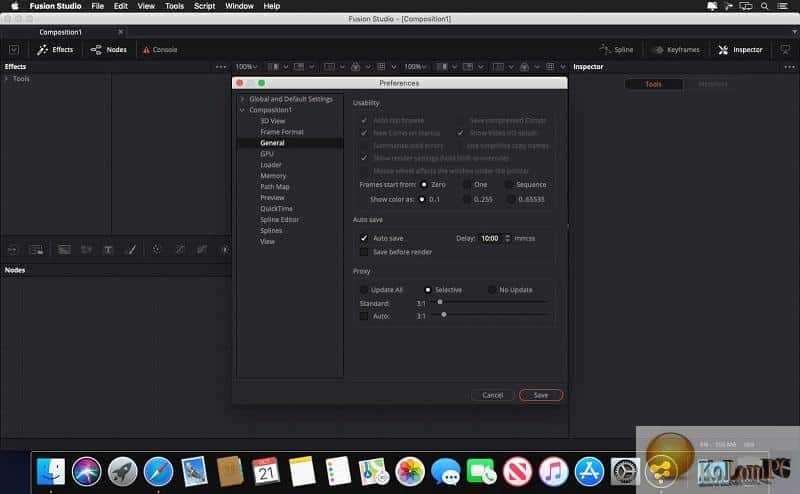Open the App Store in the Dock
800x494 pixels.
[x=589, y=471]
